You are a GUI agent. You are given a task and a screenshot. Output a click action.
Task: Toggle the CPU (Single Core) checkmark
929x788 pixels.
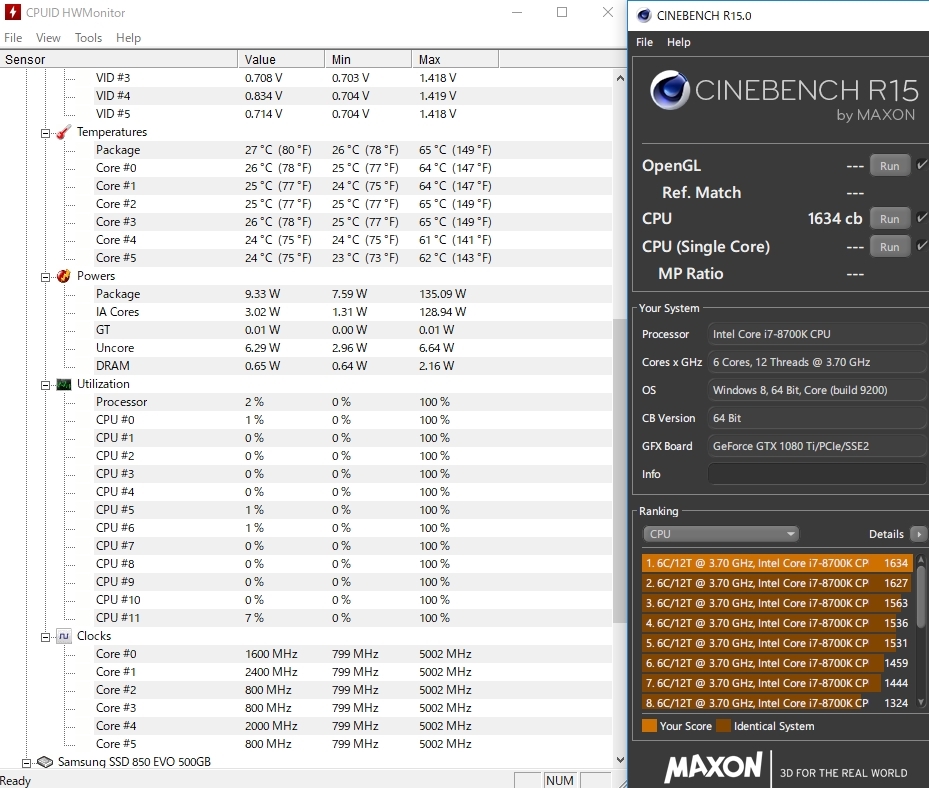[921, 245]
